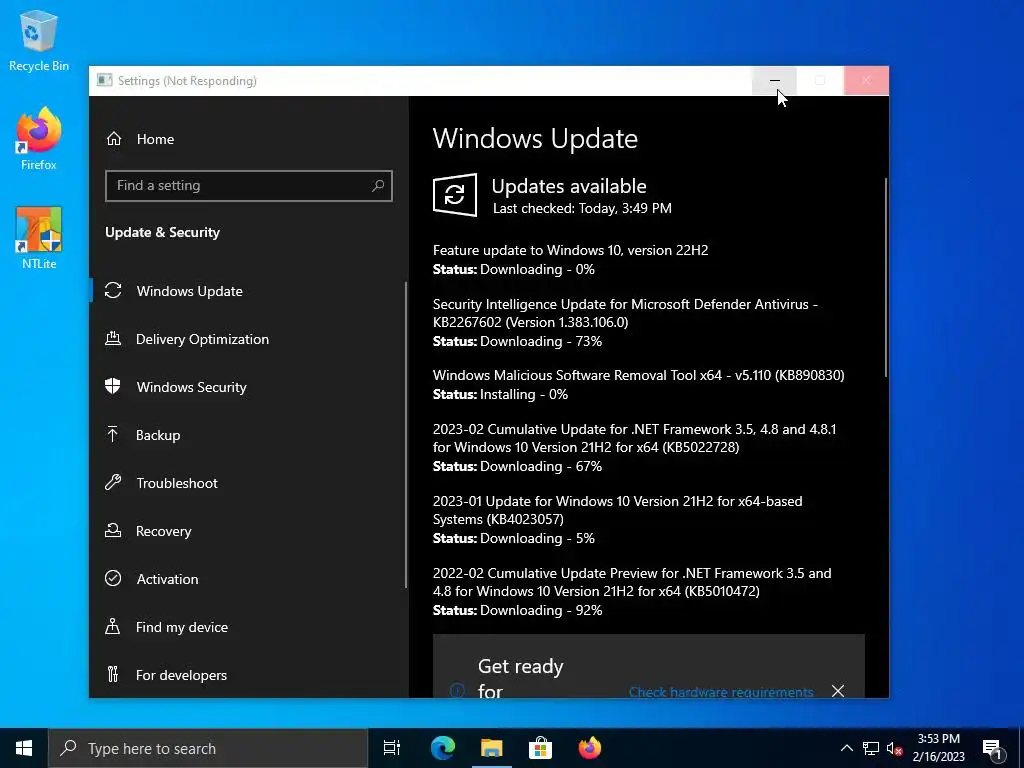Click the Settings sidebar scrollbar
1024x768 pixels.
click(406, 434)
